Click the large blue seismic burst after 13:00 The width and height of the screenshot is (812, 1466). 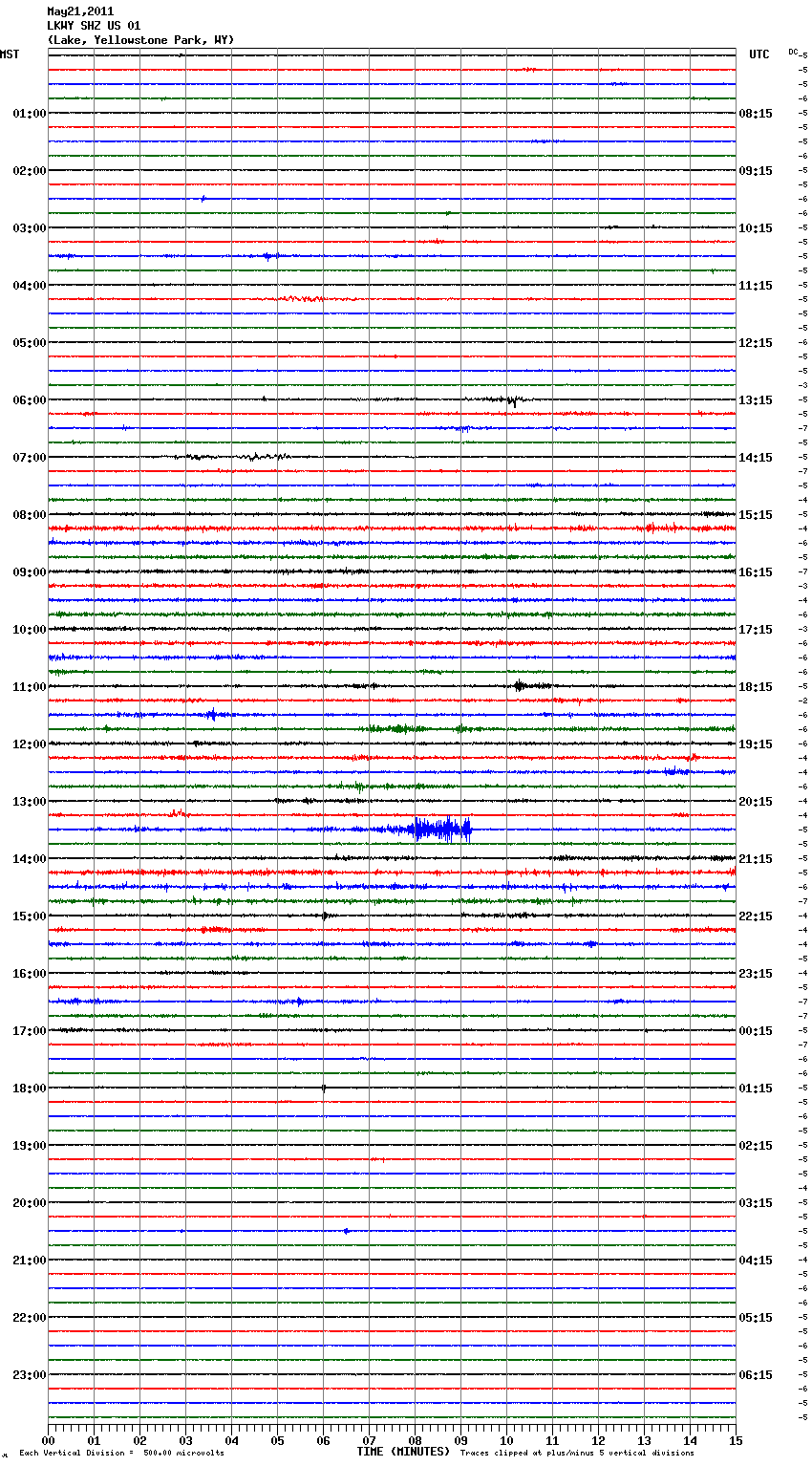coord(439,829)
